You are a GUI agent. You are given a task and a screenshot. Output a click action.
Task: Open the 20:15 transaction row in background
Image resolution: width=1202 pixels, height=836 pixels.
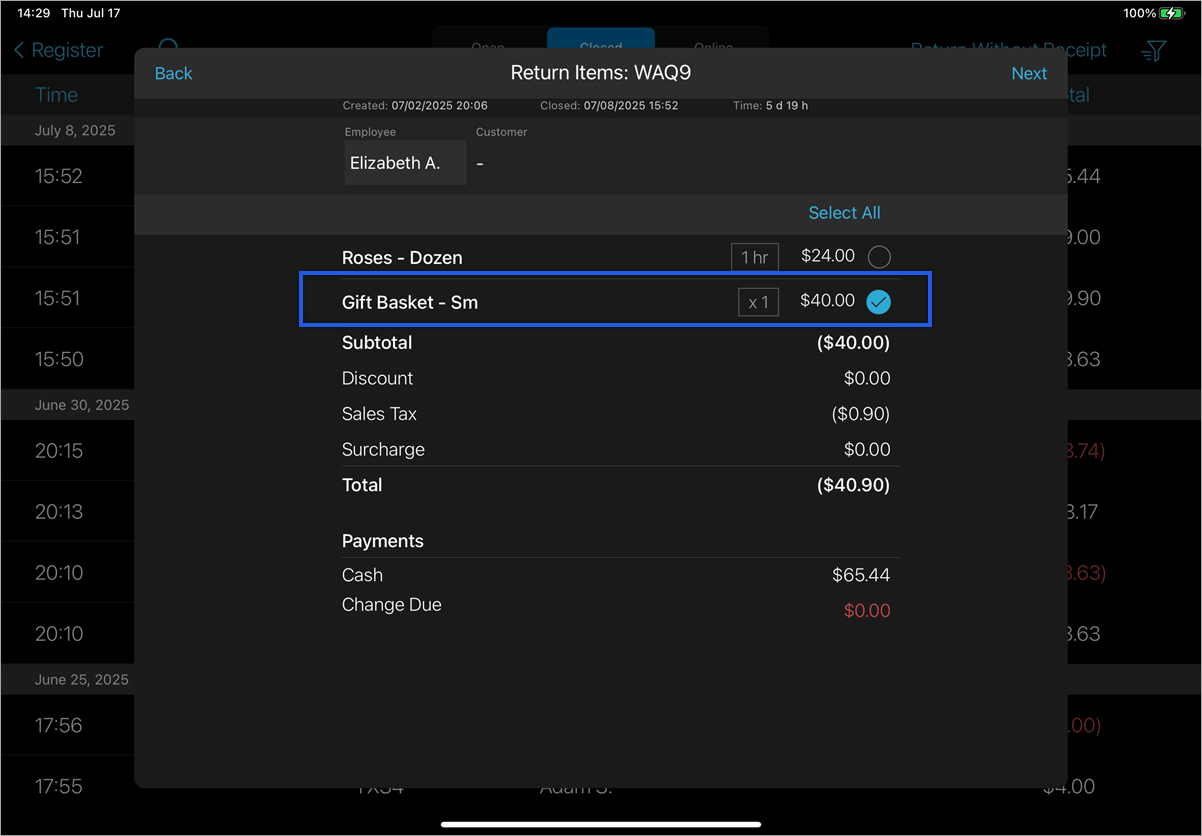tap(67, 451)
